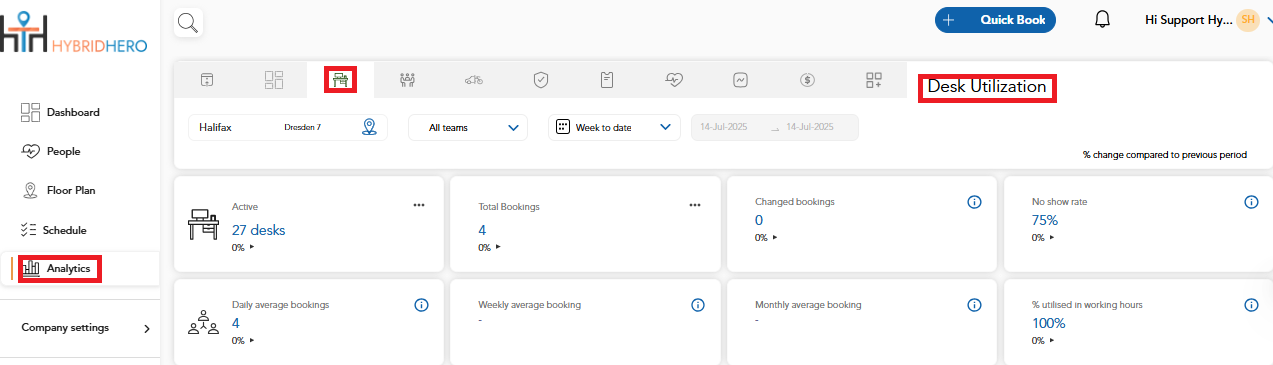Viewport: 1273px width, 365px height.
Task: Click the 100% utilised value
Action: click(1048, 323)
